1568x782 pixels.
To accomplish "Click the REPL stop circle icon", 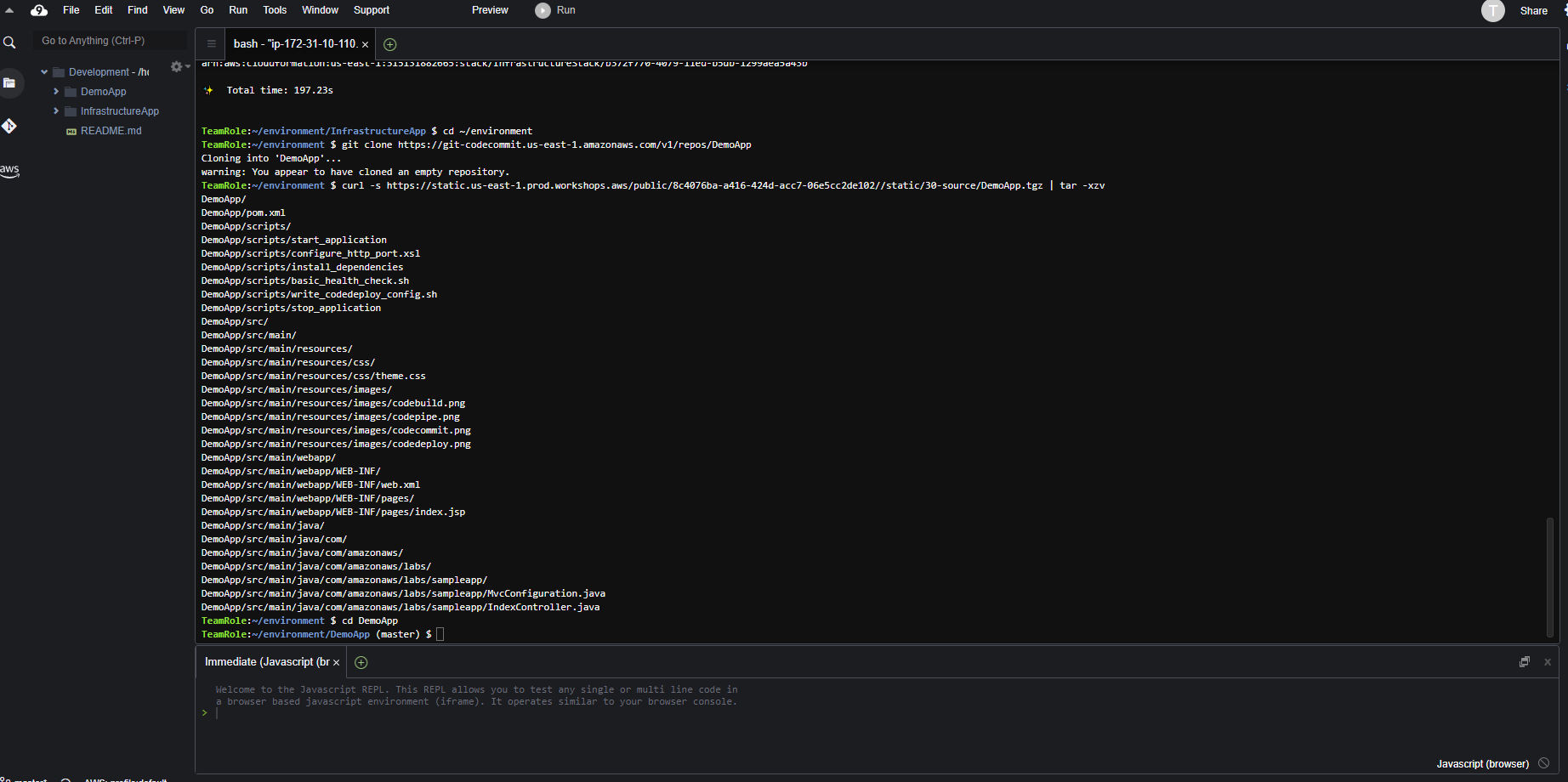I will (1544, 763).
